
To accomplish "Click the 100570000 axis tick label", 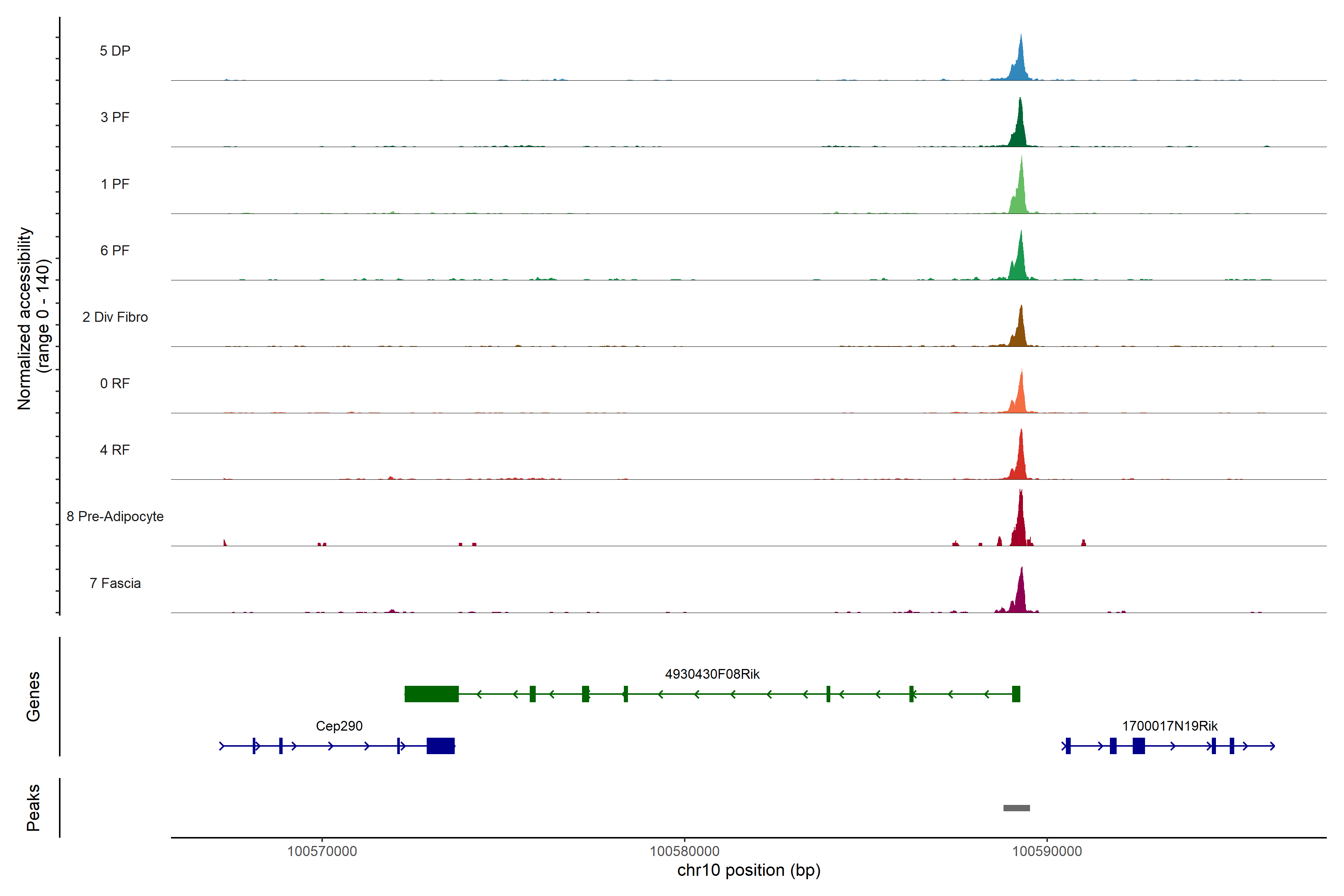I will 322,851.
